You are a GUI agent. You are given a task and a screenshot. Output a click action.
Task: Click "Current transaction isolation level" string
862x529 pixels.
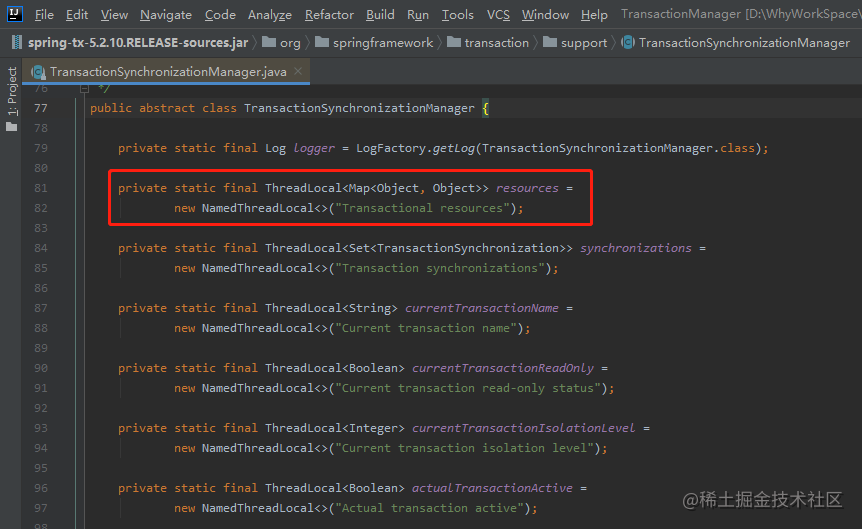(x=465, y=448)
